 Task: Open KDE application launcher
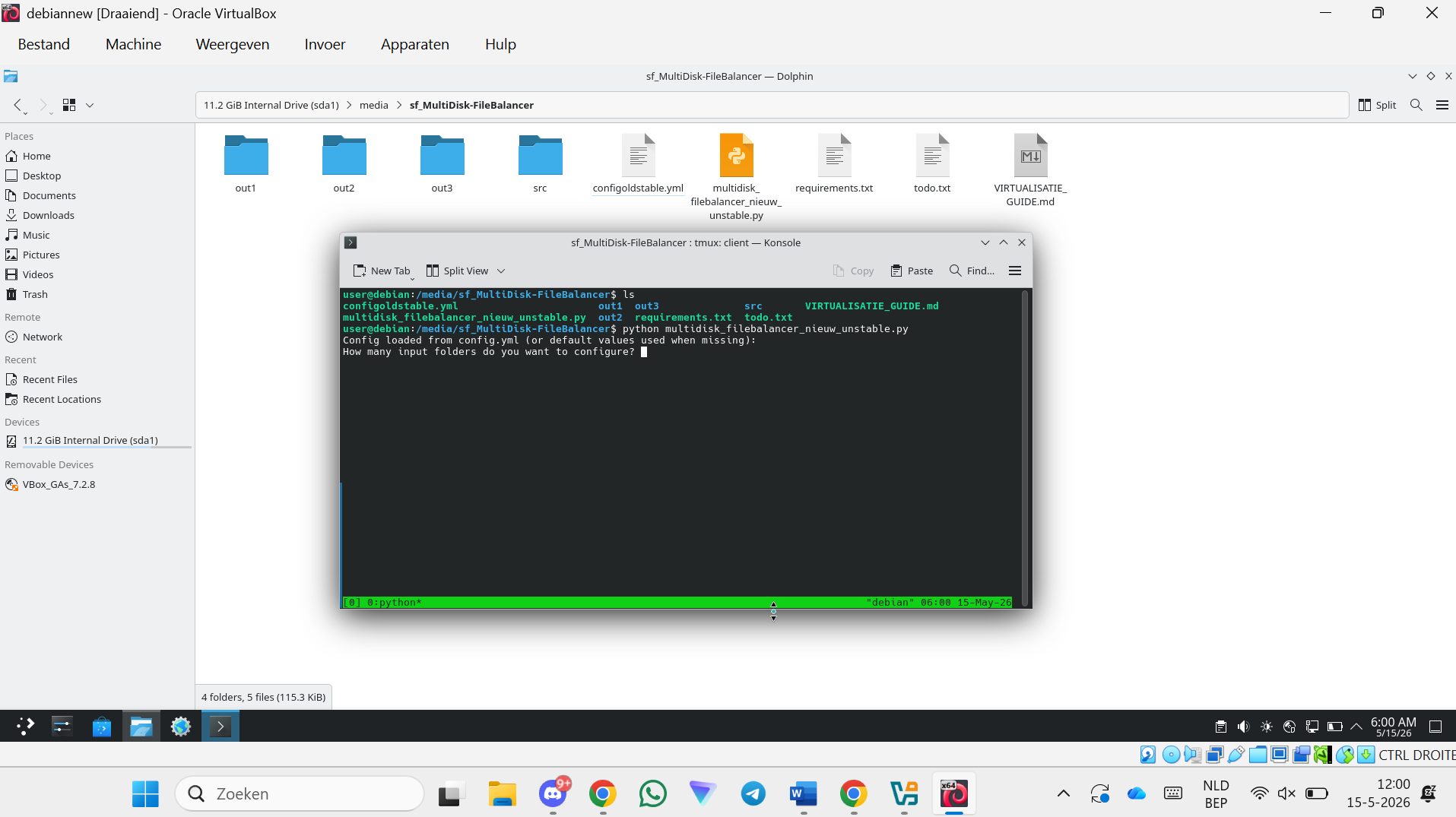tap(25, 727)
